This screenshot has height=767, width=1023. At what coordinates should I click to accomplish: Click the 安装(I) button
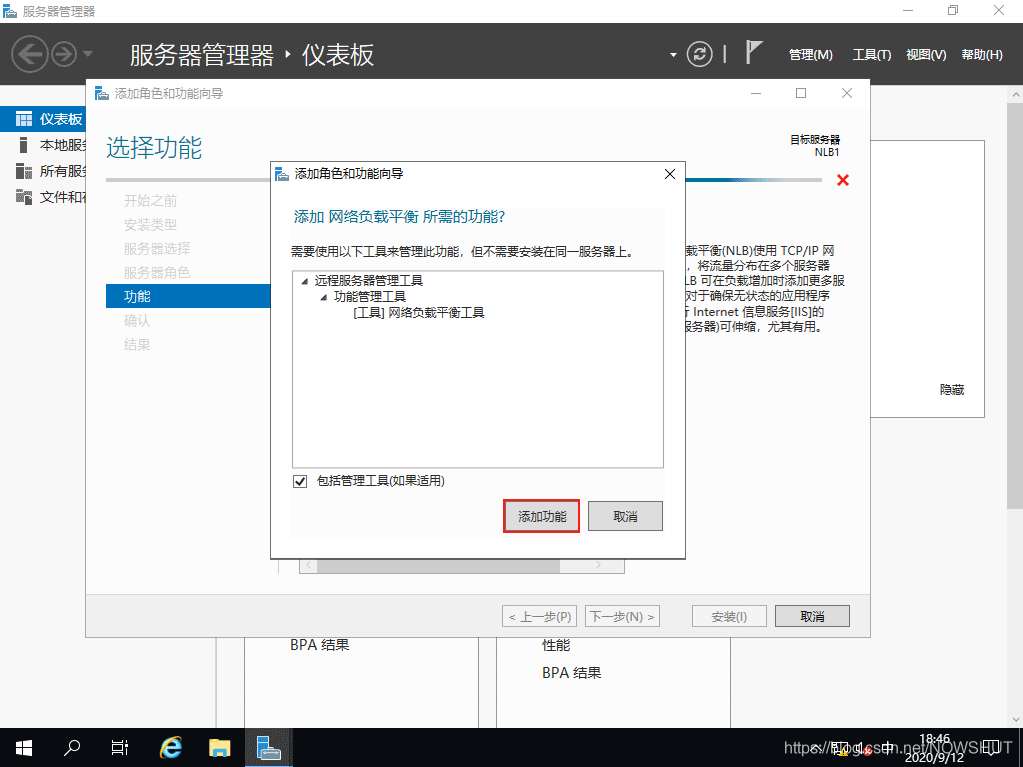point(729,616)
